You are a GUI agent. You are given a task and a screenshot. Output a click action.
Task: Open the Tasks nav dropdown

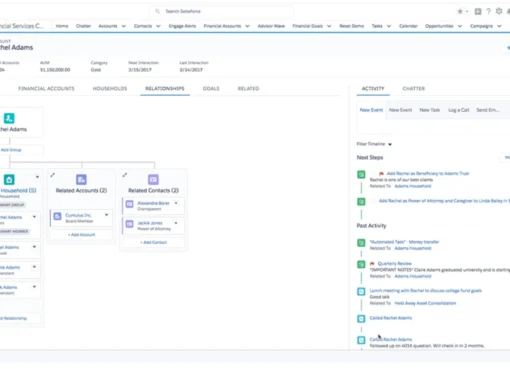389,26
